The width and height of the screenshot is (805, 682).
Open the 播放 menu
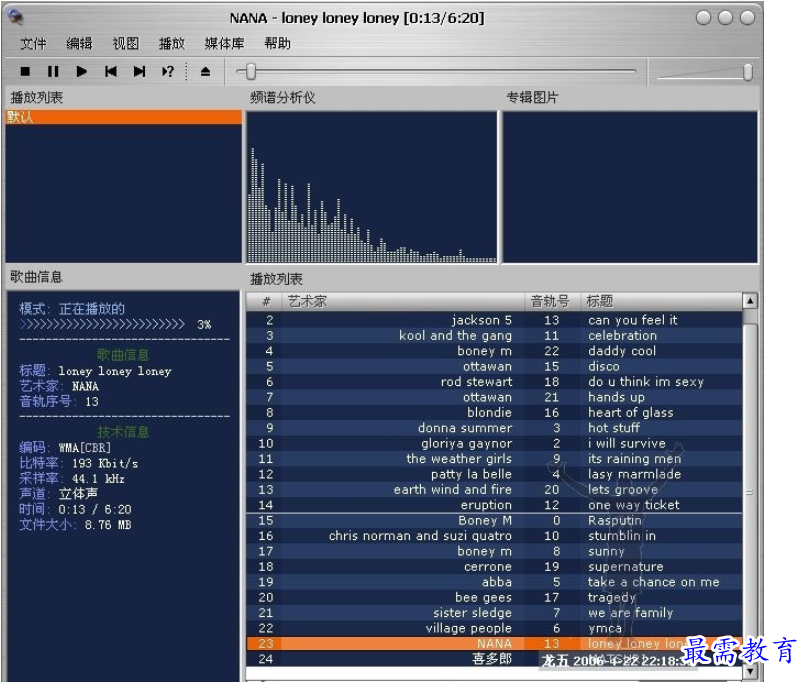(172, 44)
